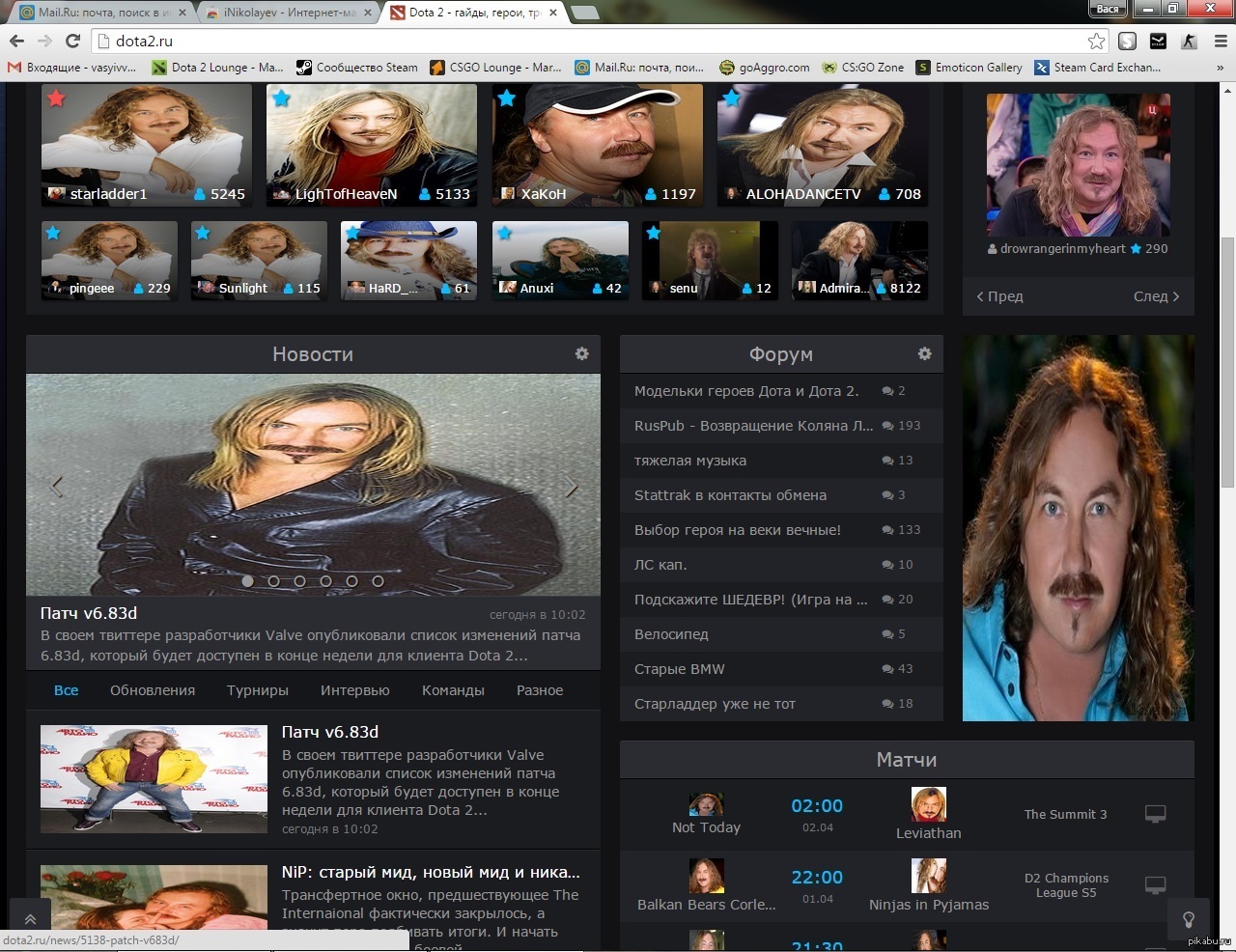The height and width of the screenshot is (952, 1236).
Task: Open the drowrangerinmyheart gallery image
Action: point(1078,164)
